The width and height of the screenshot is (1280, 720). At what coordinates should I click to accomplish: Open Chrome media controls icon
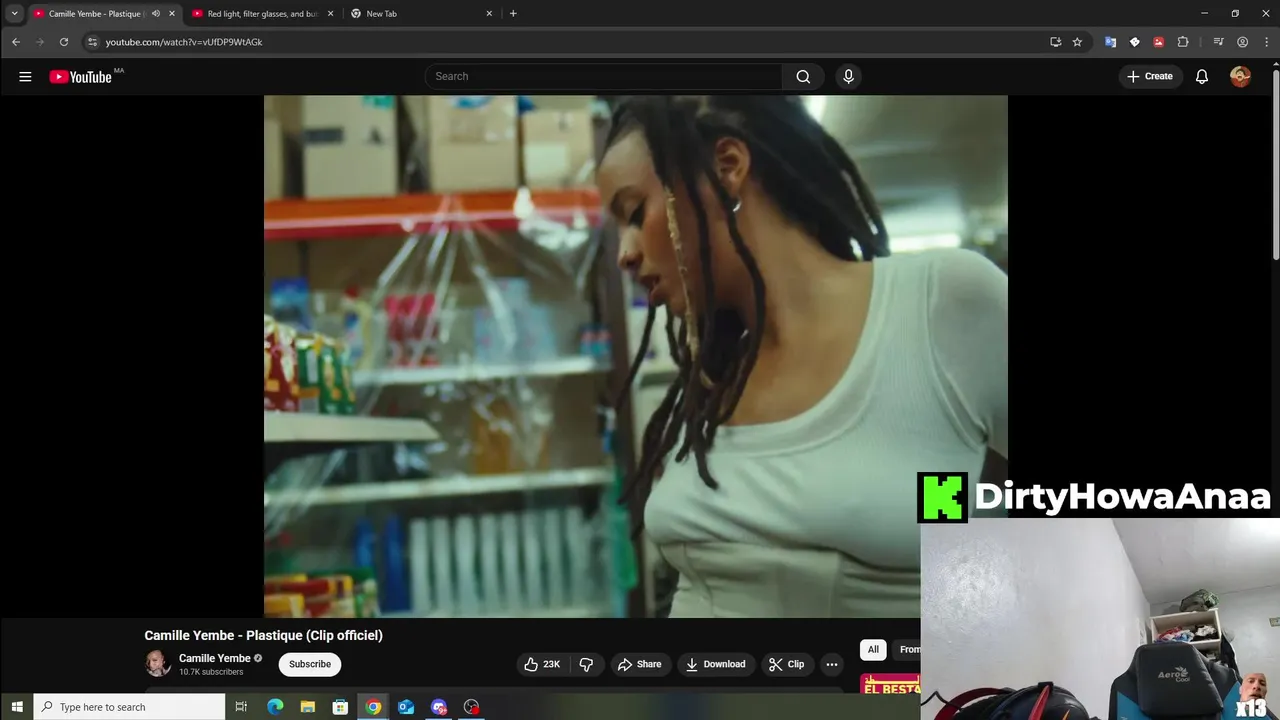coord(1218,42)
